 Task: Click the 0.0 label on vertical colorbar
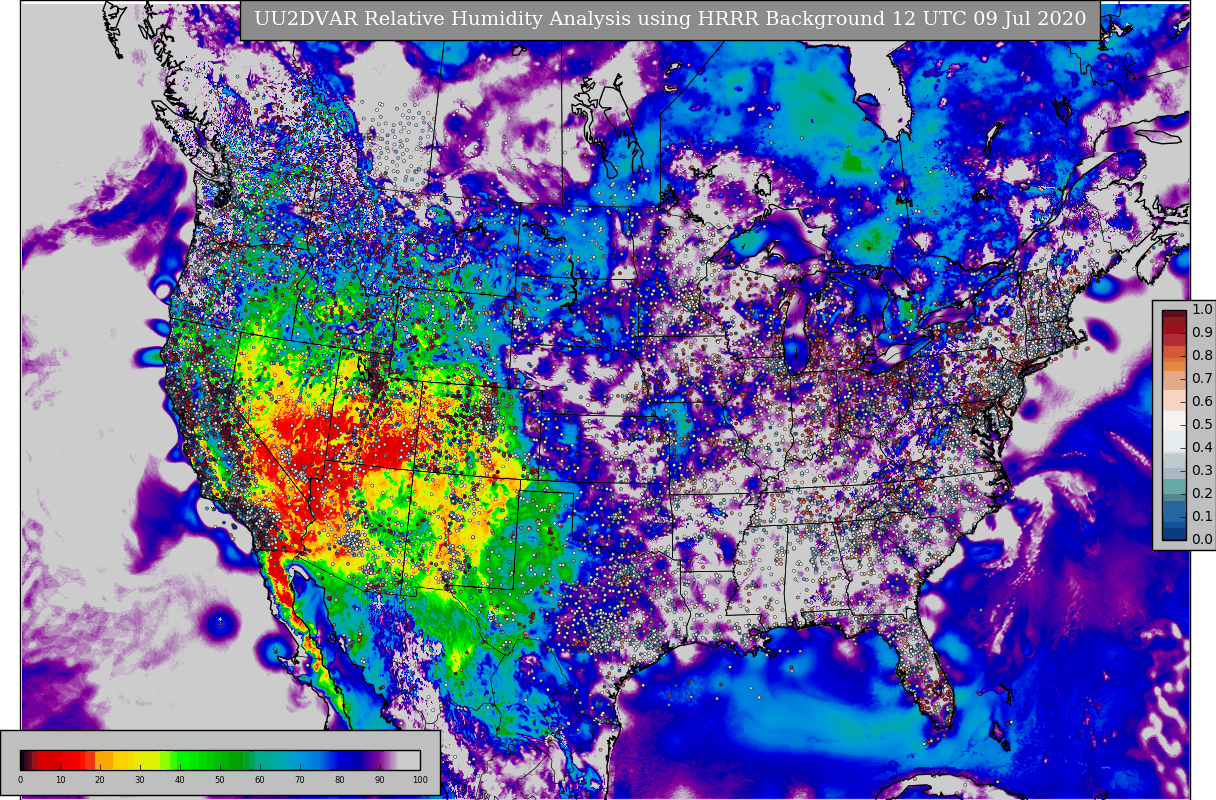[x=1202, y=539]
